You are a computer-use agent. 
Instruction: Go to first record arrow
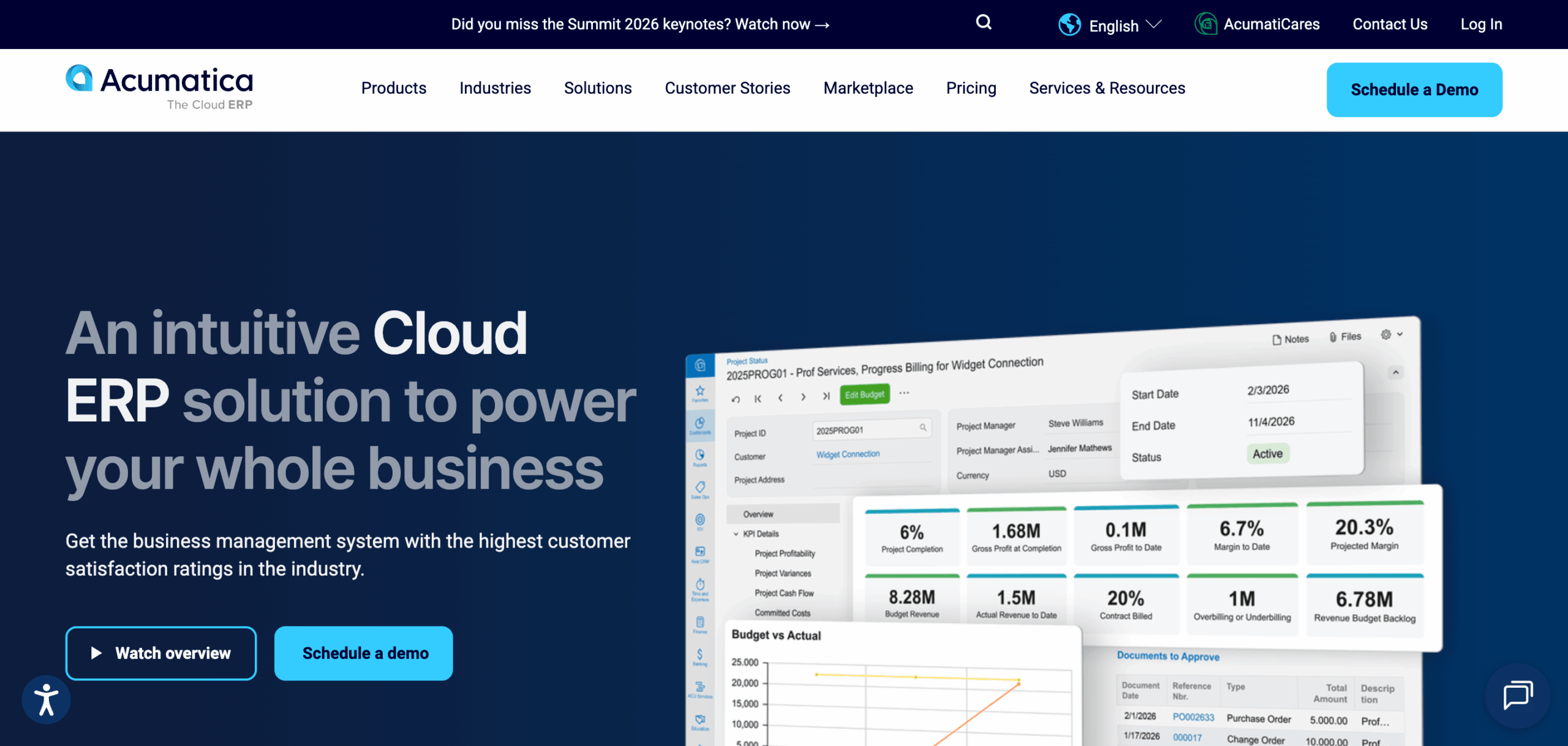tap(758, 399)
